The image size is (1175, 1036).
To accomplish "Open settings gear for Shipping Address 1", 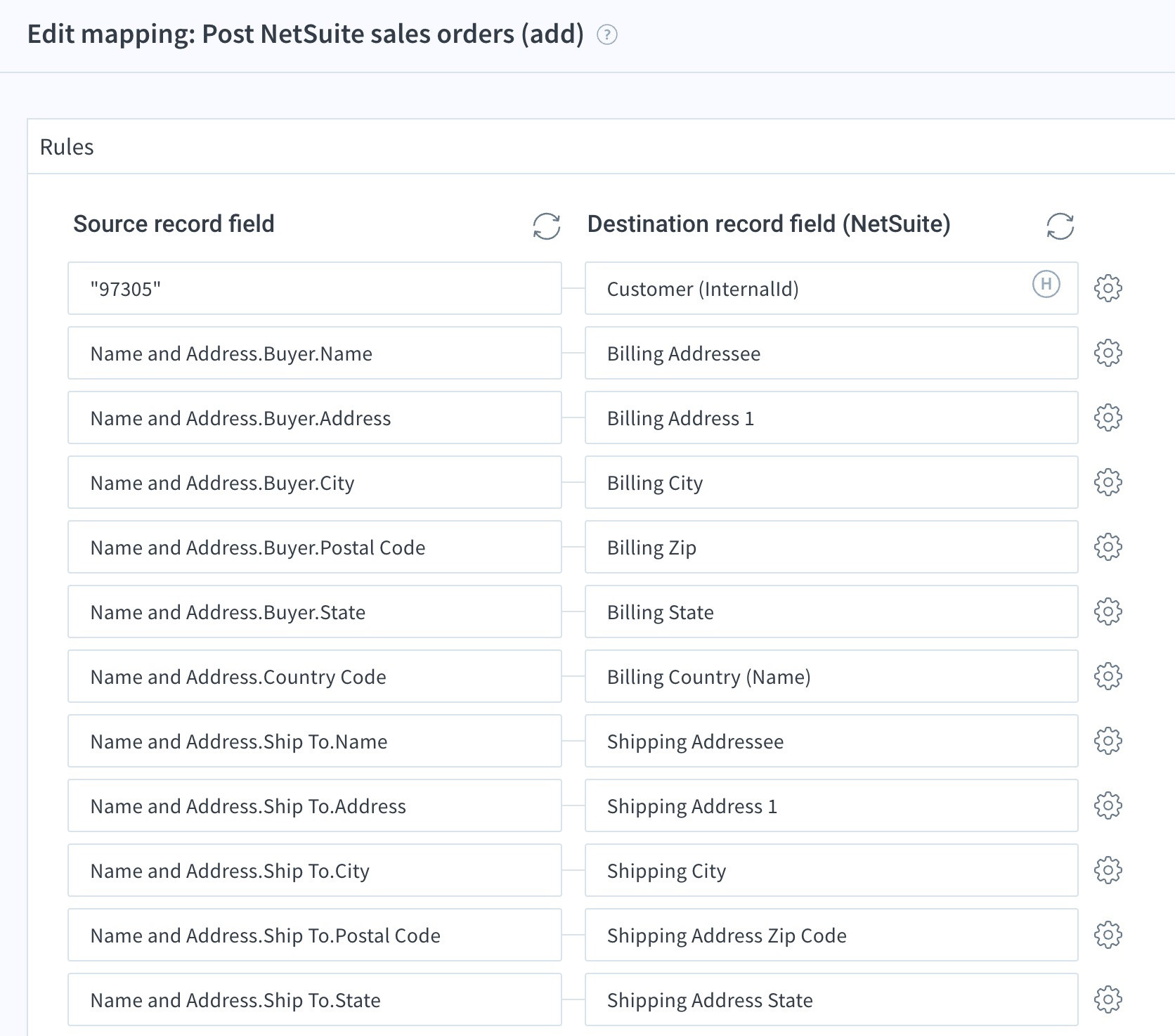I will pyautogui.click(x=1108, y=805).
